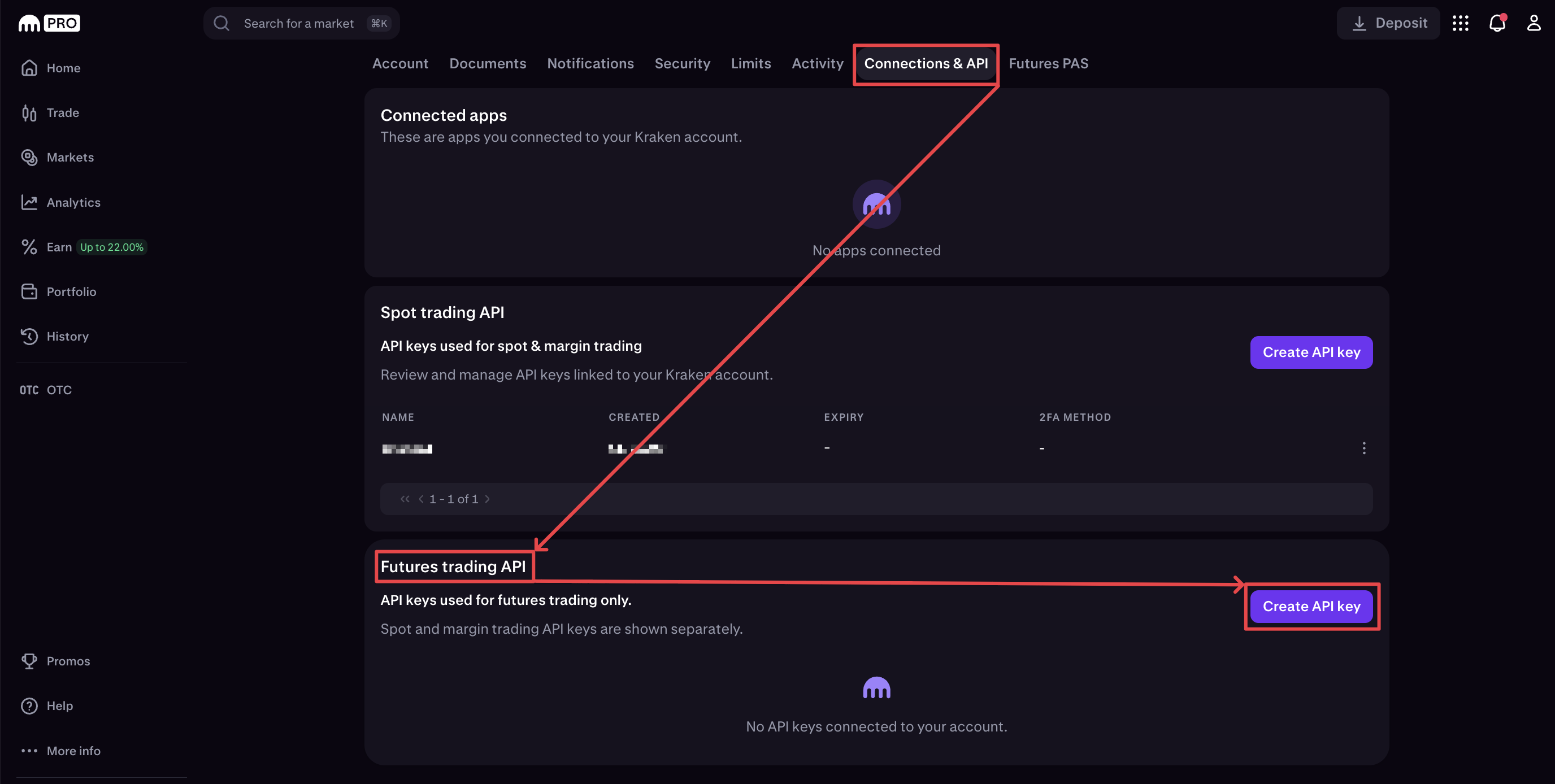The width and height of the screenshot is (1555, 784).
Task: Open Portfolio from the sidebar
Action: [71, 291]
